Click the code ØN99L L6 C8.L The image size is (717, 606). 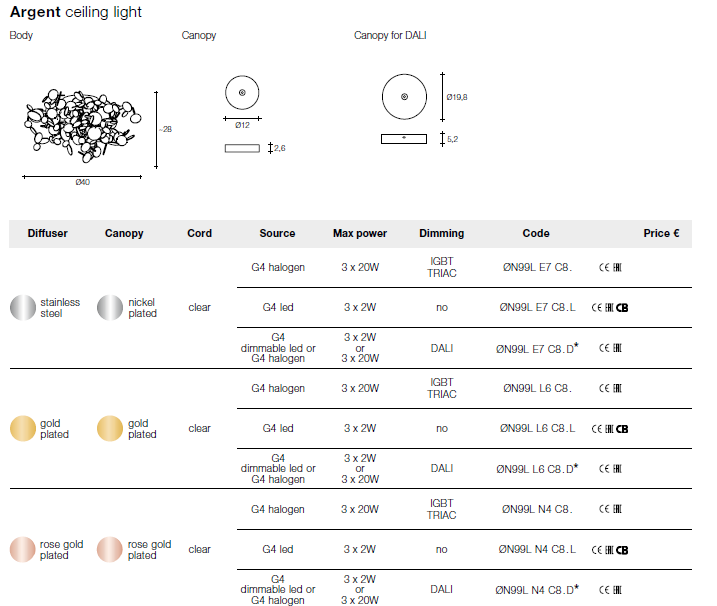pos(537,429)
